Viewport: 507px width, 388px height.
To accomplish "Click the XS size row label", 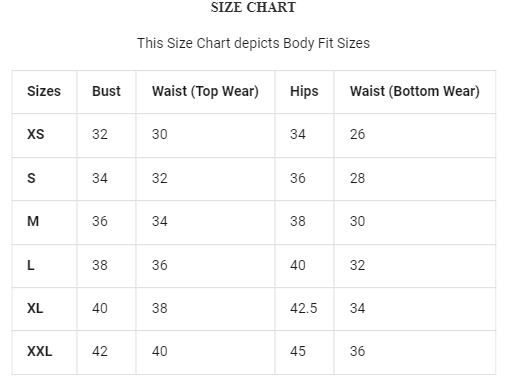I will pos(36,134).
